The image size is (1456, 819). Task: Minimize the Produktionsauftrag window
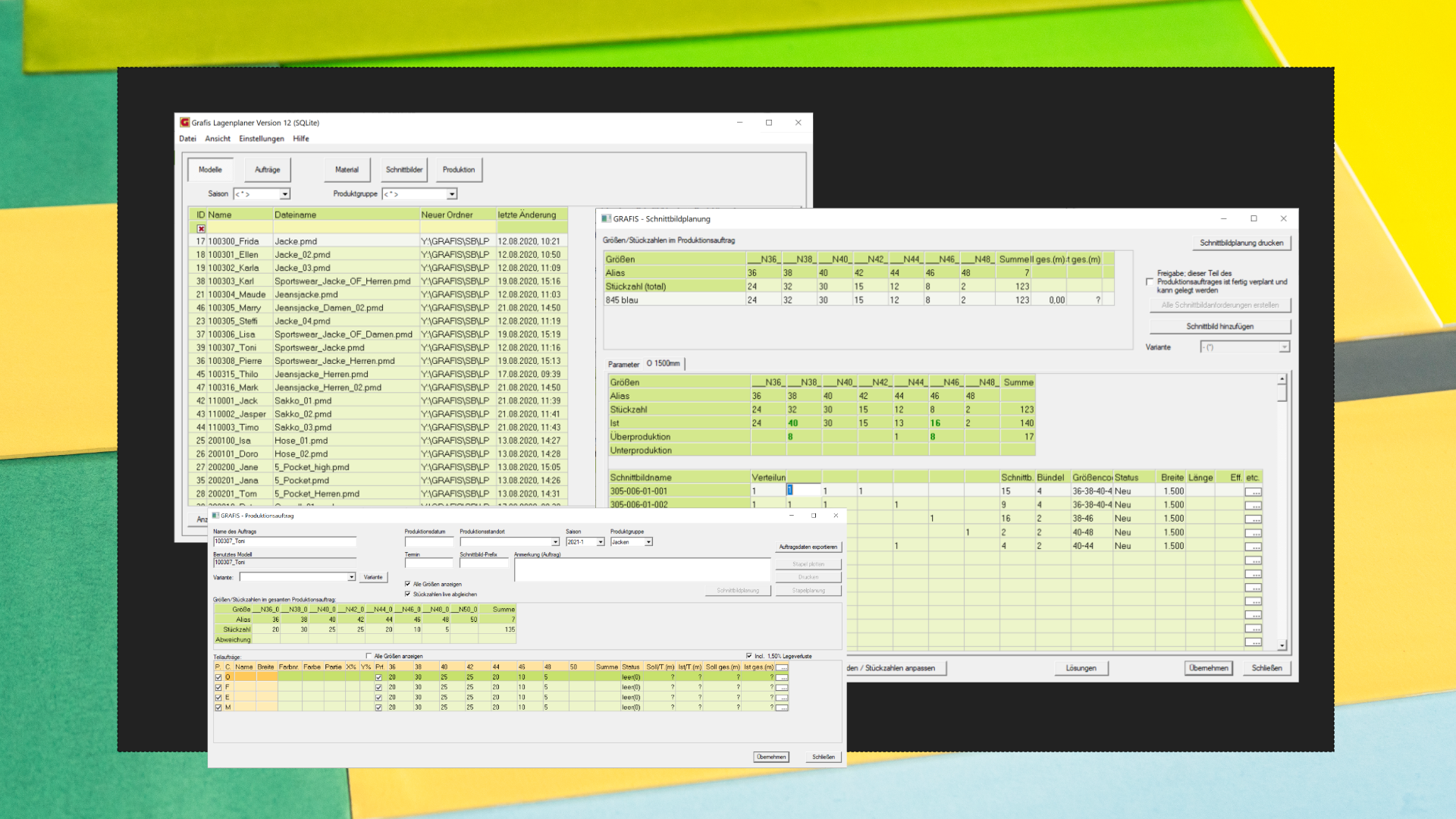coord(792,516)
